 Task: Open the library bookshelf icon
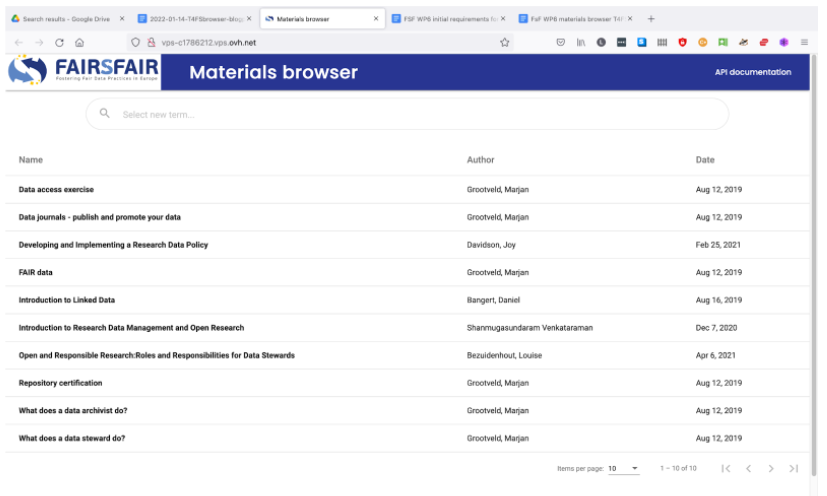(x=581, y=42)
